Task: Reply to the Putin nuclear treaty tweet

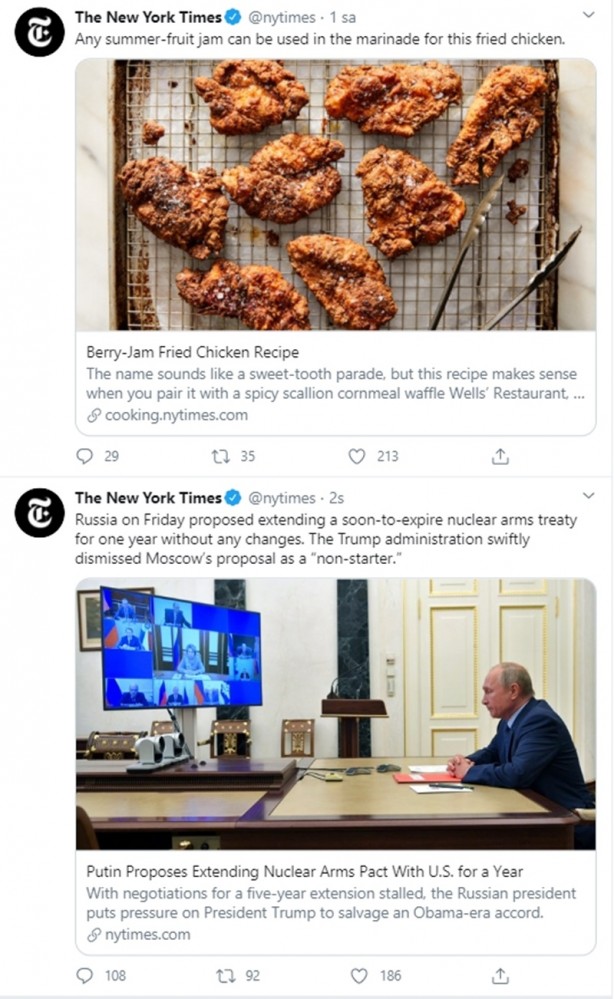Action: pos(85,975)
